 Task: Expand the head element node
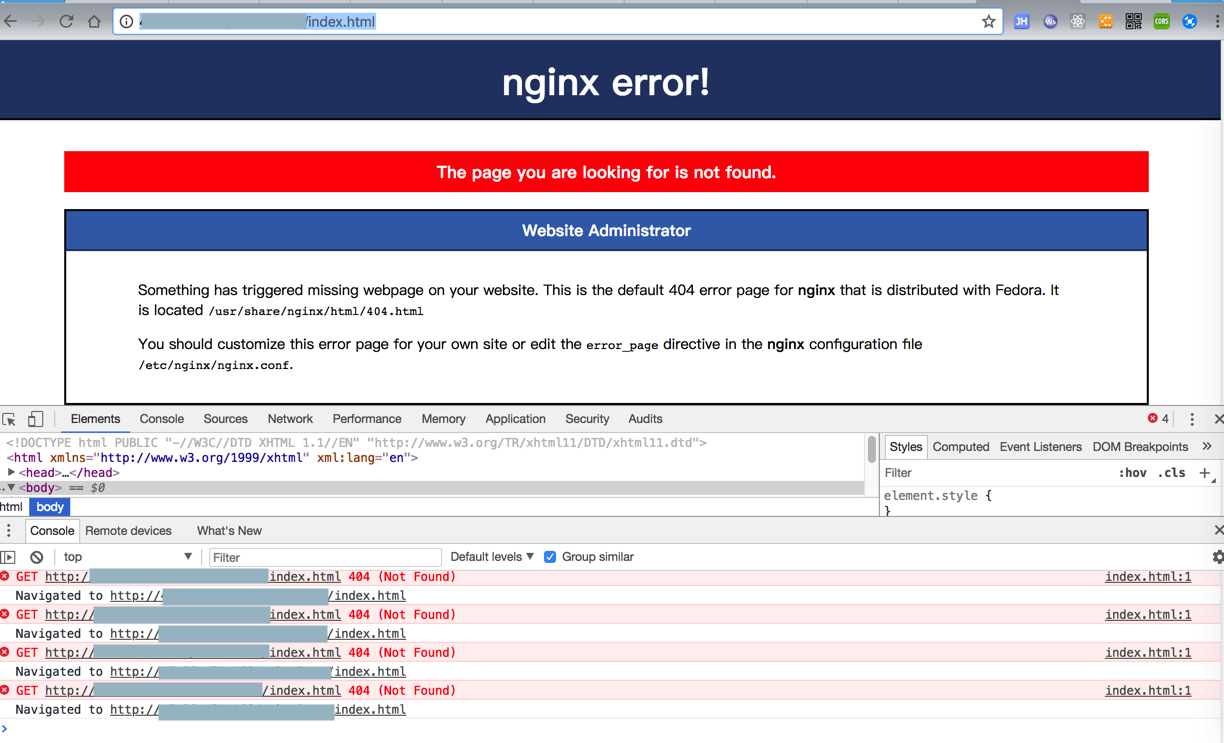tap(11, 473)
